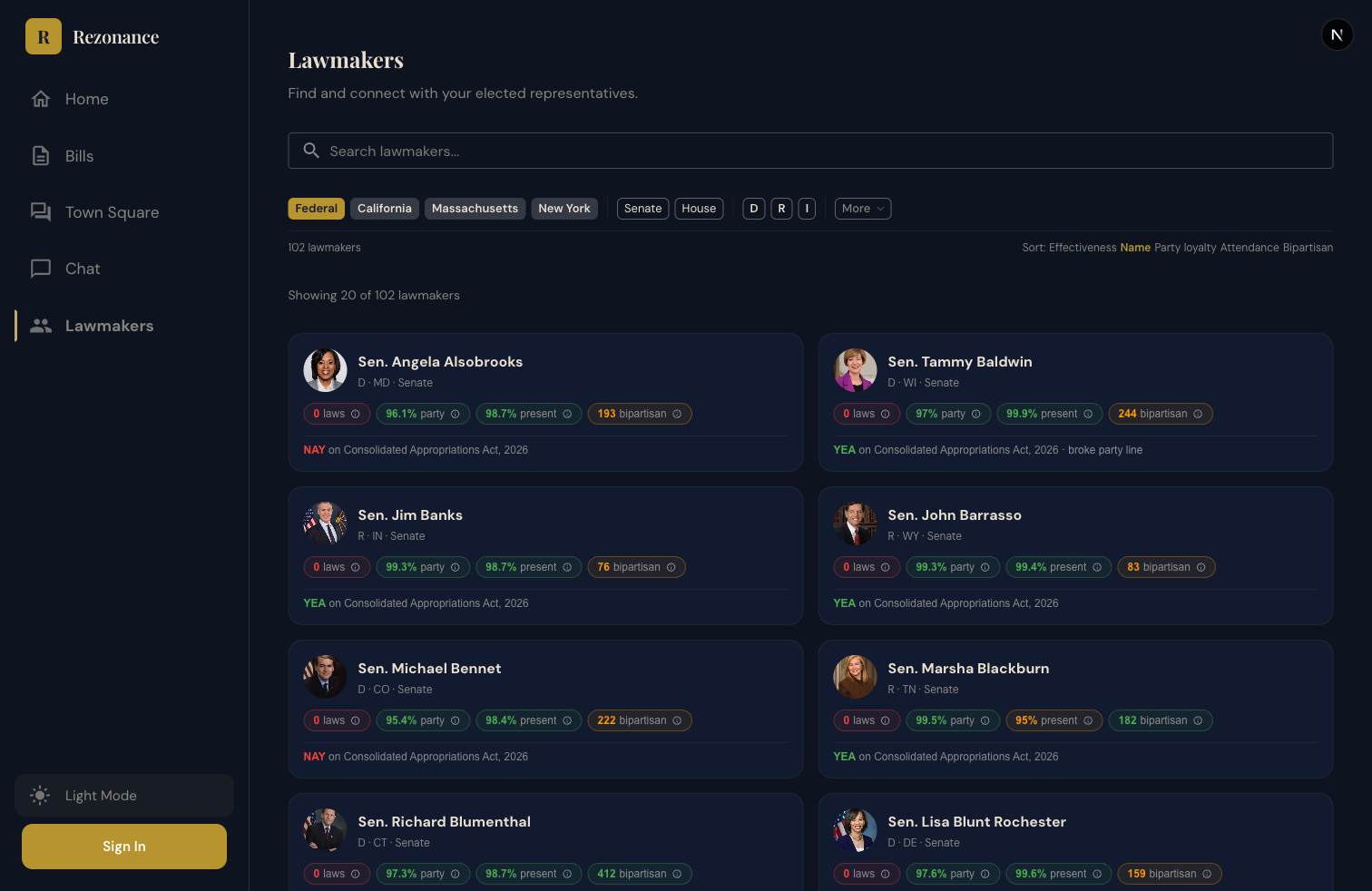Screen dimensions: 1372x891
Task: Expand the More filters dropdown
Action: click(863, 209)
